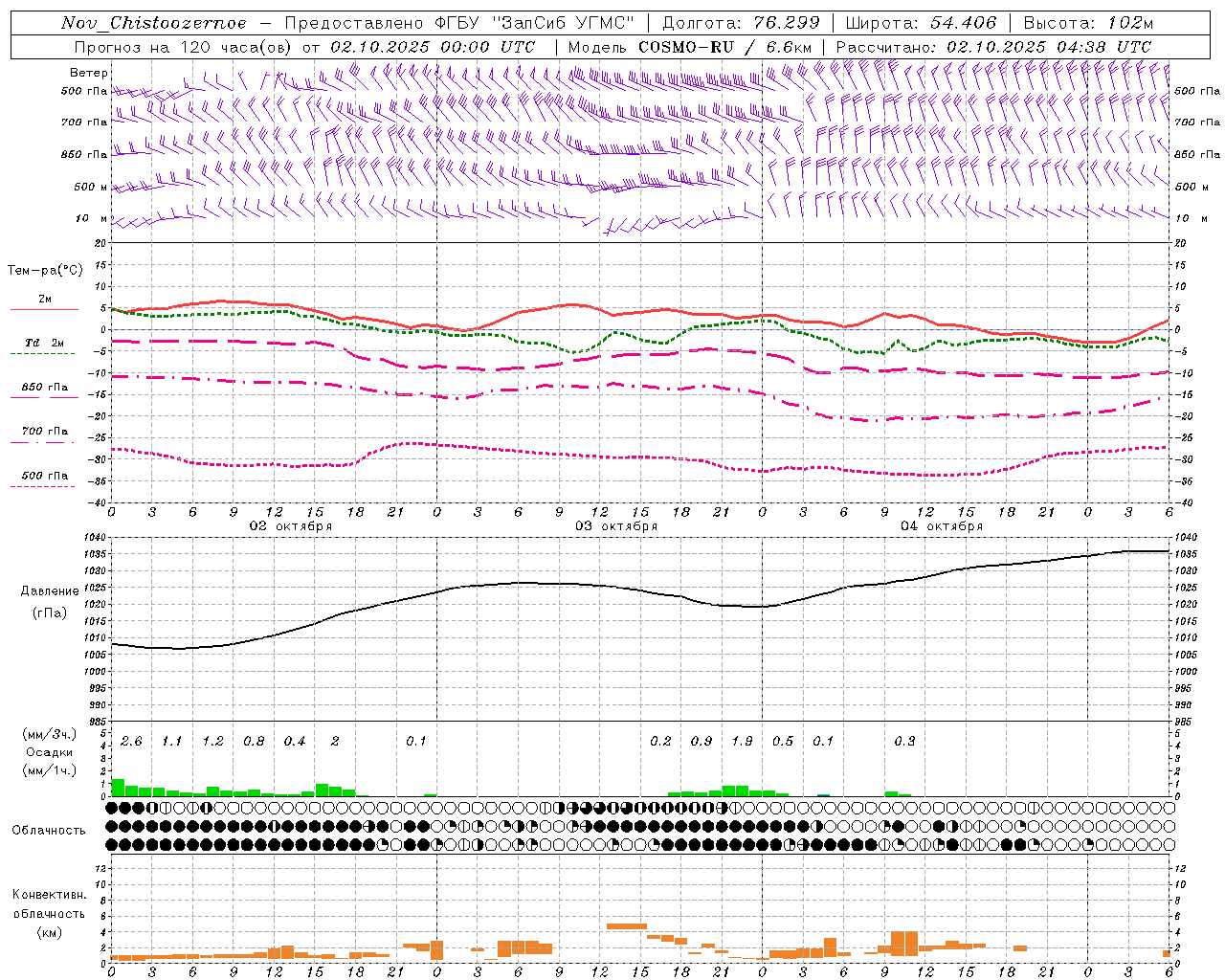Image resolution: width=1225 pixels, height=980 pixels.
Task: Click the '02 октября' date label
Action: point(291,526)
